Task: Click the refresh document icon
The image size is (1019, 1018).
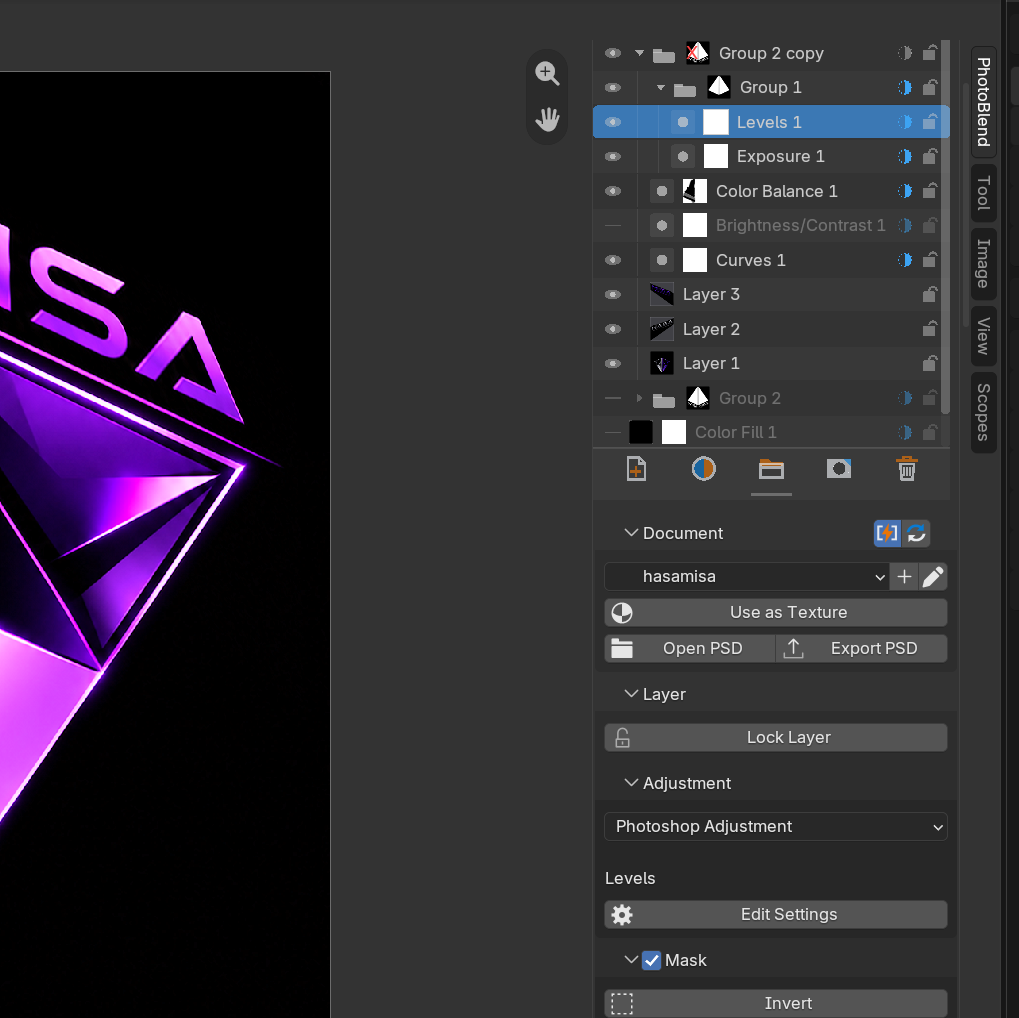Action: click(x=916, y=534)
